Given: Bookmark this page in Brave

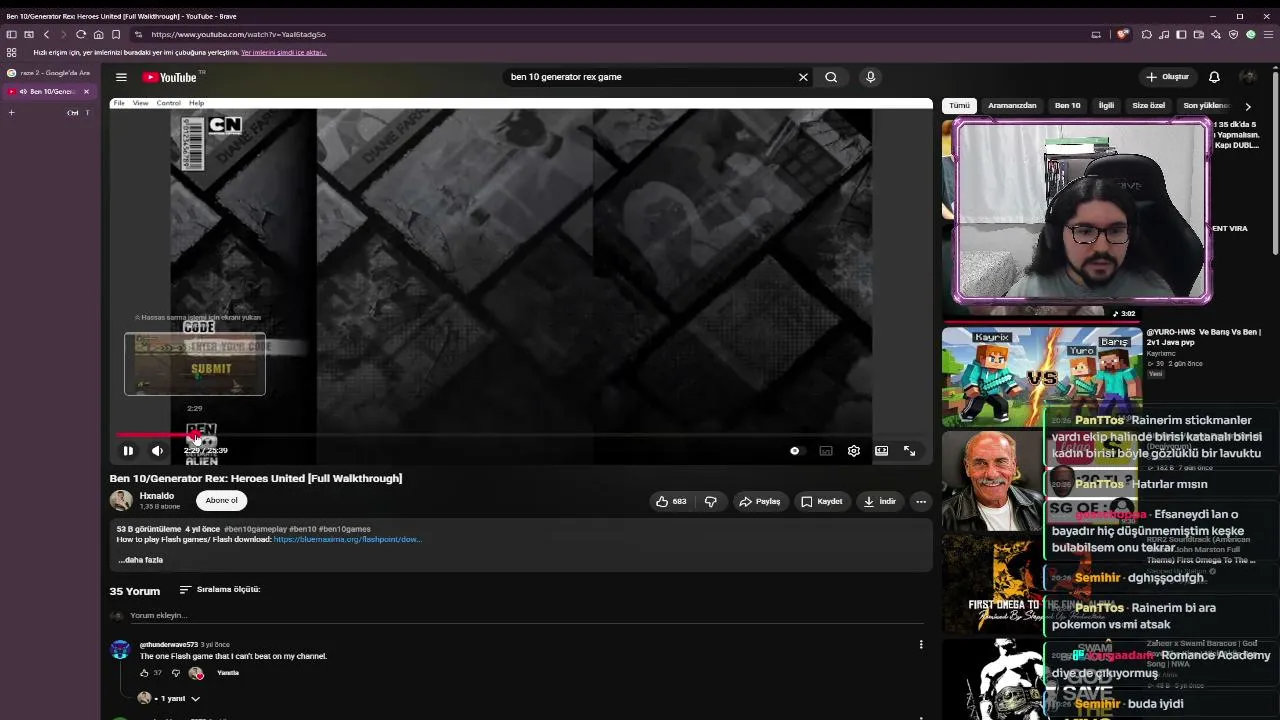Looking at the screenshot, I should pos(116,34).
